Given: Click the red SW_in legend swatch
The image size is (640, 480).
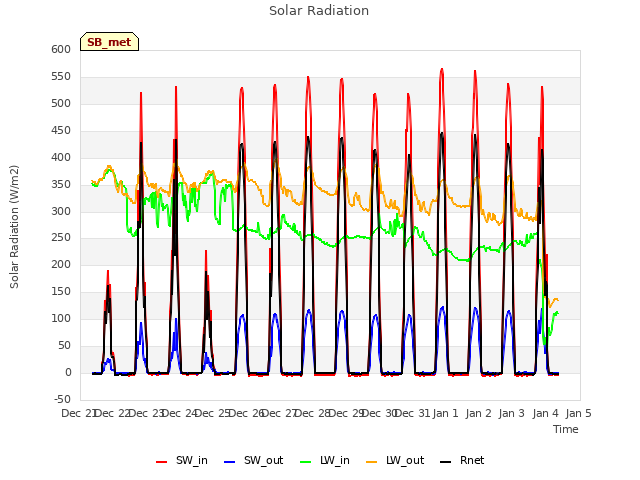Looking at the screenshot, I should (x=162, y=462).
